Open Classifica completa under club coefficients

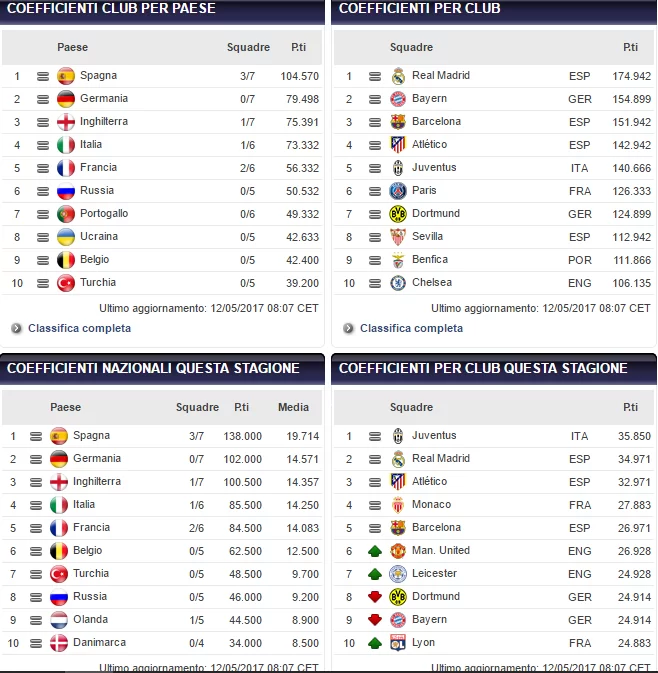[x=411, y=328]
